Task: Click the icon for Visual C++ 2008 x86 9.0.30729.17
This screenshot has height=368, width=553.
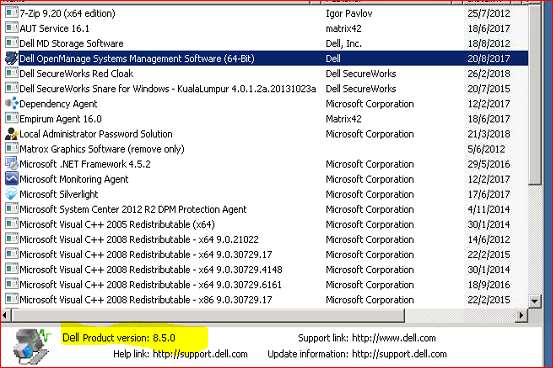Action: point(12,300)
